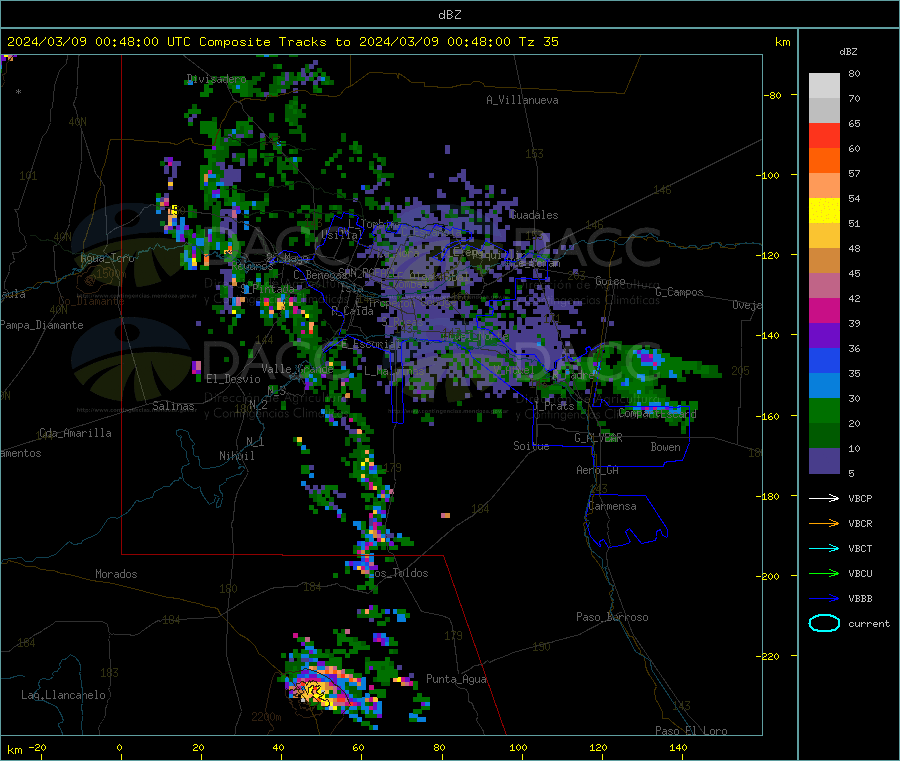Click the 'Bowen' map label
Image resolution: width=900 pixels, height=761 pixels.
click(665, 447)
